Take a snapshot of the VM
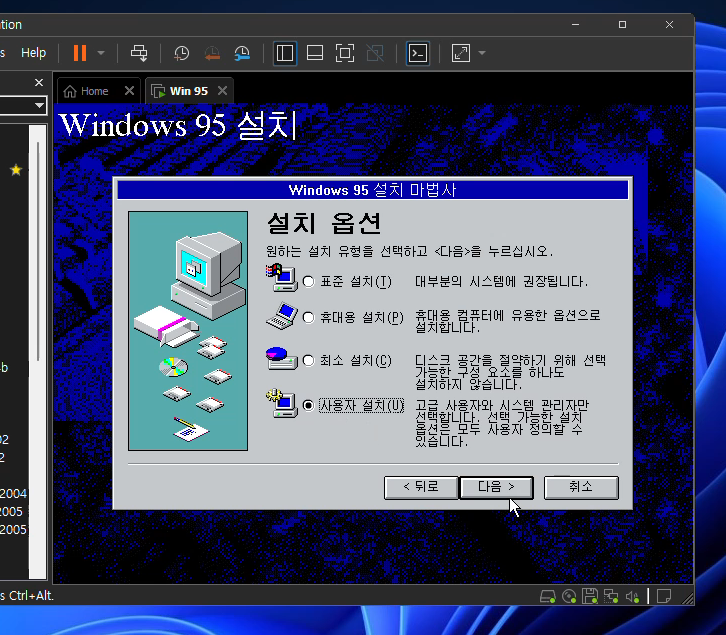 pyautogui.click(x=182, y=53)
